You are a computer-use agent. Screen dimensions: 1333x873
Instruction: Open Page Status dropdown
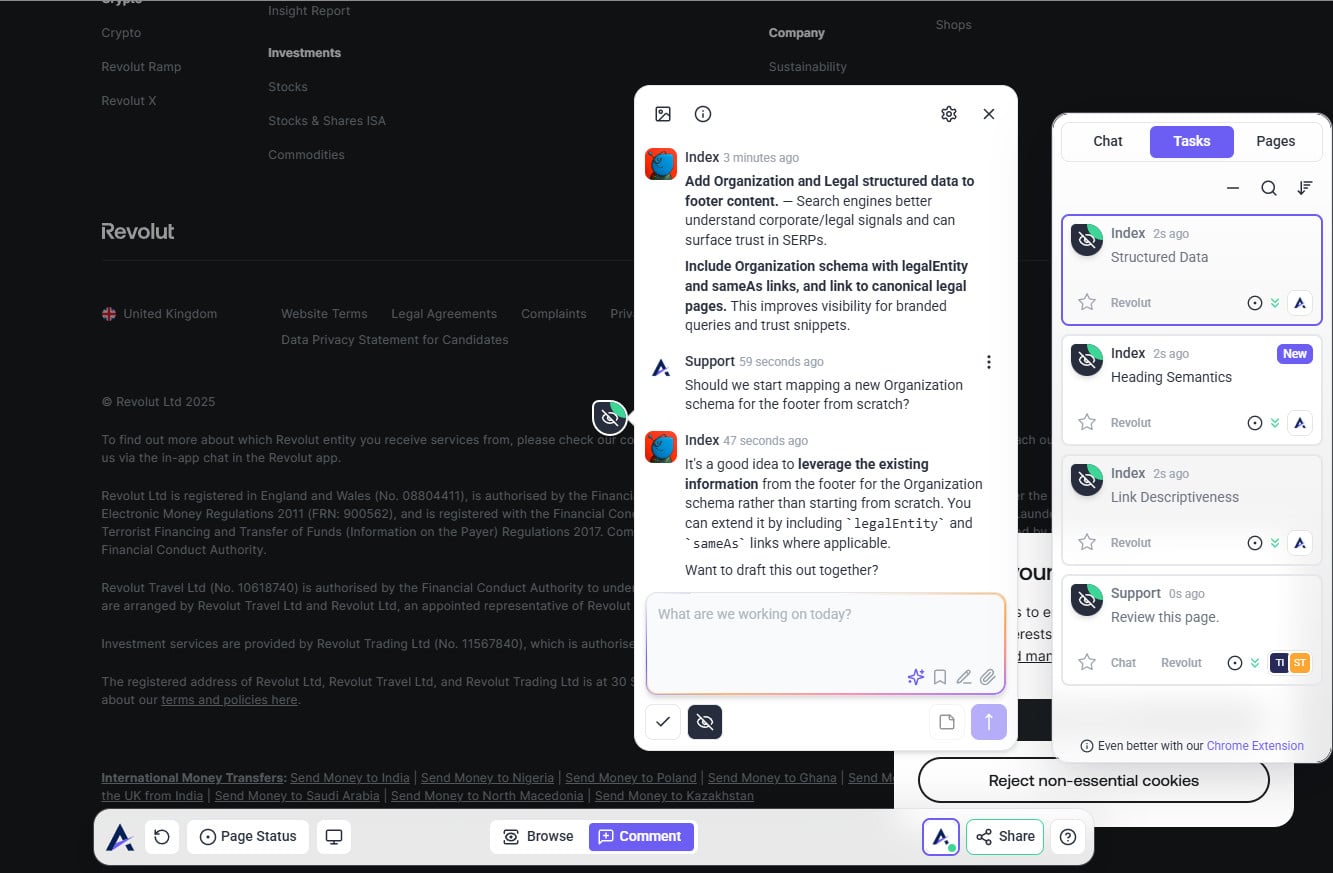(x=248, y=837)
